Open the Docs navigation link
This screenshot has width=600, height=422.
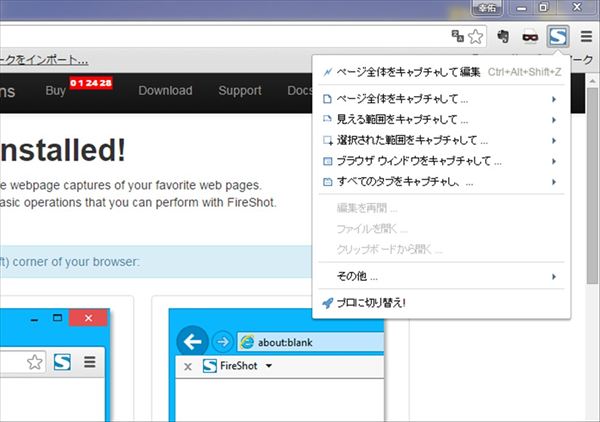tap(300, 91)
